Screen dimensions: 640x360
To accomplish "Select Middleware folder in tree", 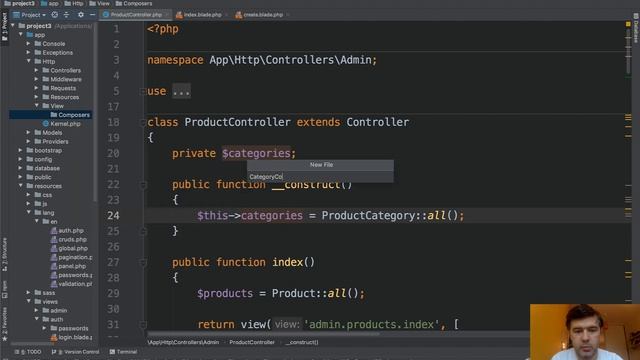I will (62, 79).
